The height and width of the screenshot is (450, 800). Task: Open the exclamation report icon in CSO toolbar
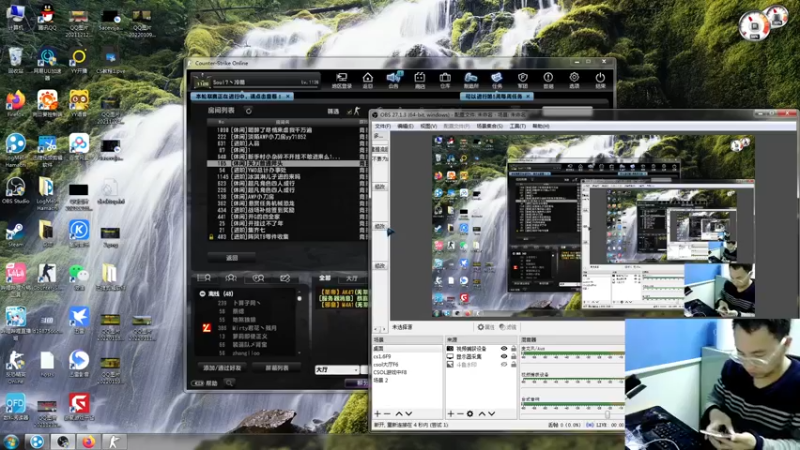point(548,80)
